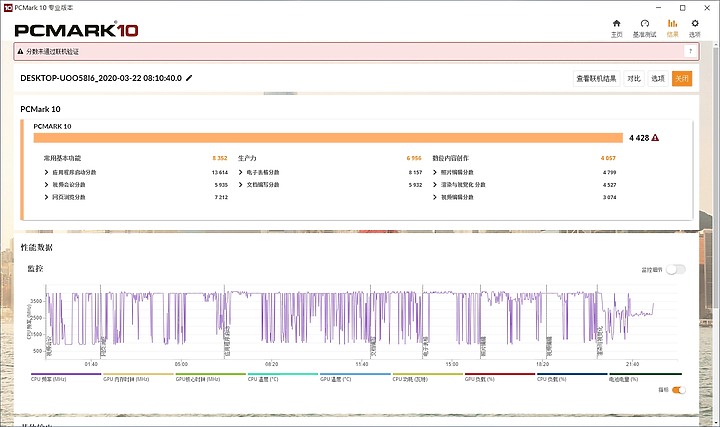The height and width of the screenshot is (427, 720).
Task: Open the 主页 home icon
Action: pyautogui.click(x=617, y=23)
